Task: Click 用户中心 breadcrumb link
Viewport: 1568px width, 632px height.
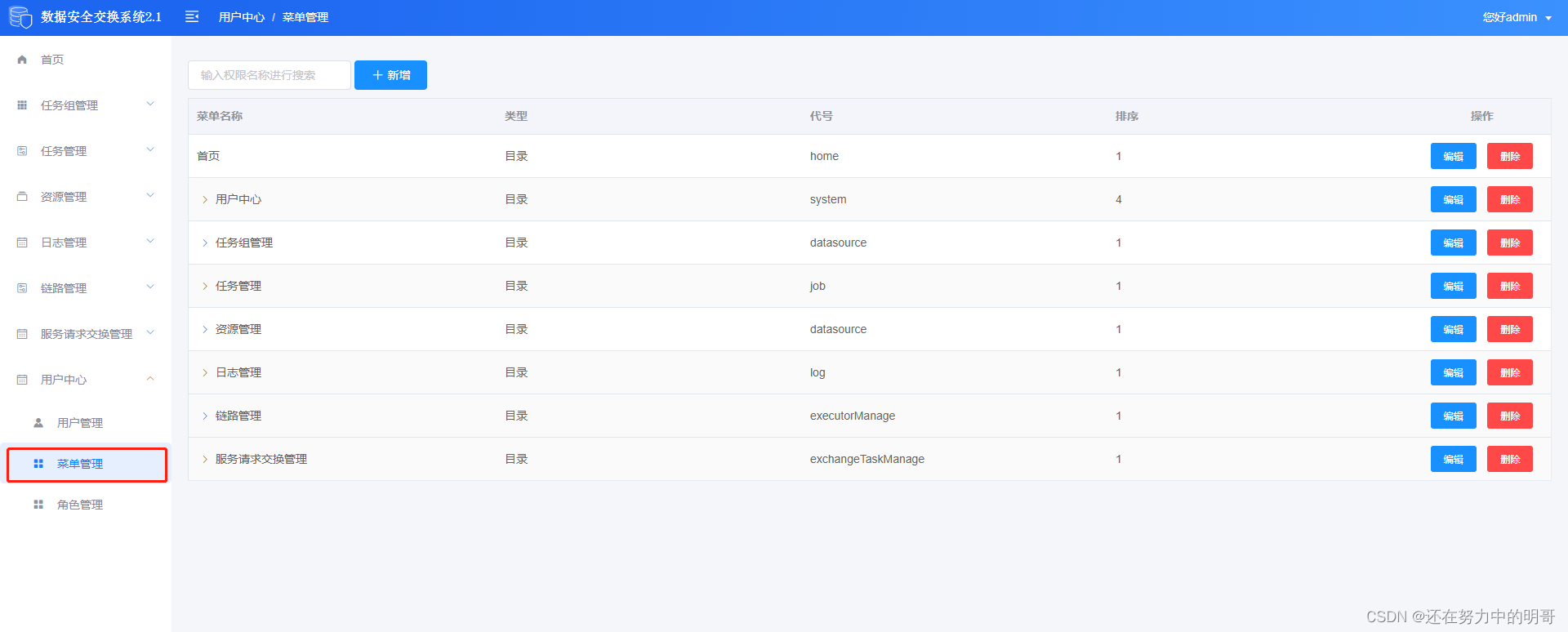Action: click(x=242, y=17)
